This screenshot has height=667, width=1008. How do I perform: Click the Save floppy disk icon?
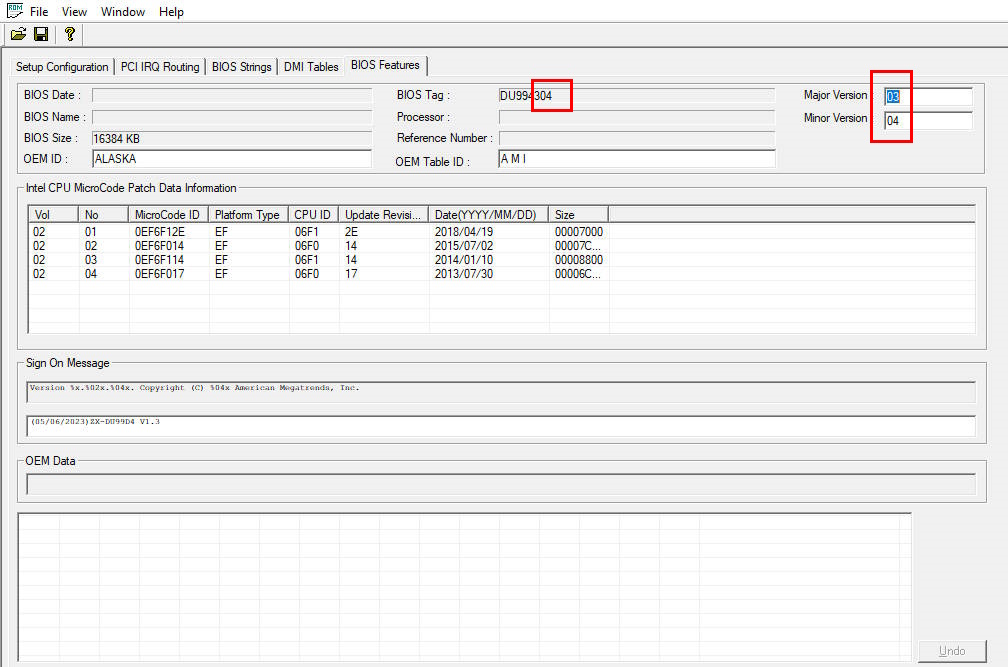[41, 34]
